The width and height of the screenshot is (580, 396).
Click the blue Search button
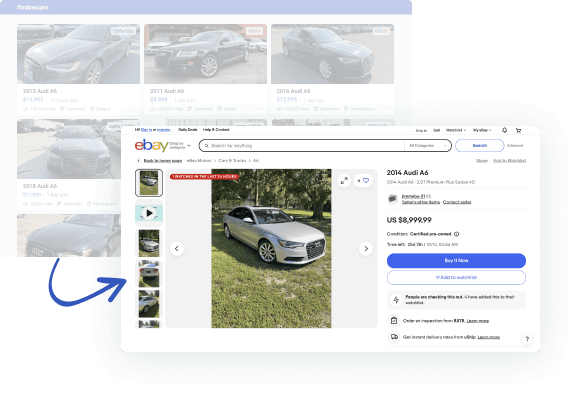tap(479, 146)
